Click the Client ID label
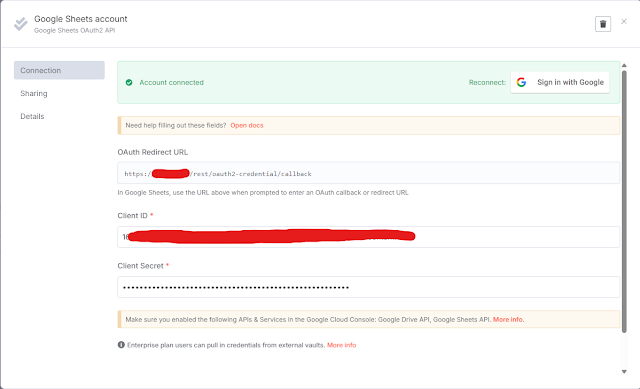The image size is (640, 389). tap(132, 216)
